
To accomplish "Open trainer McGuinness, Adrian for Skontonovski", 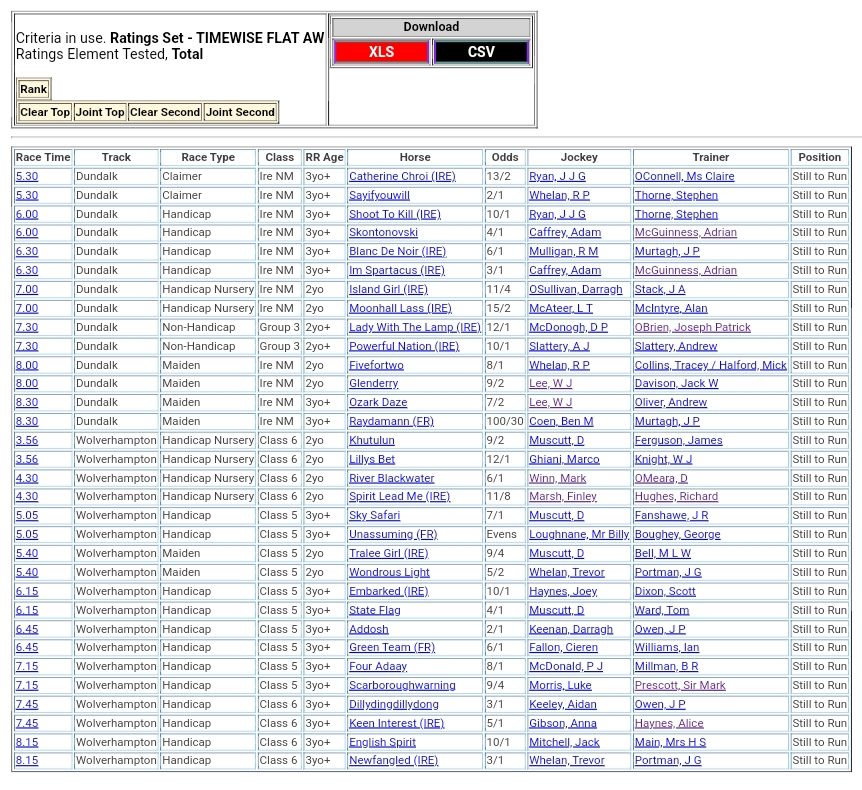I will coord(685,233).
